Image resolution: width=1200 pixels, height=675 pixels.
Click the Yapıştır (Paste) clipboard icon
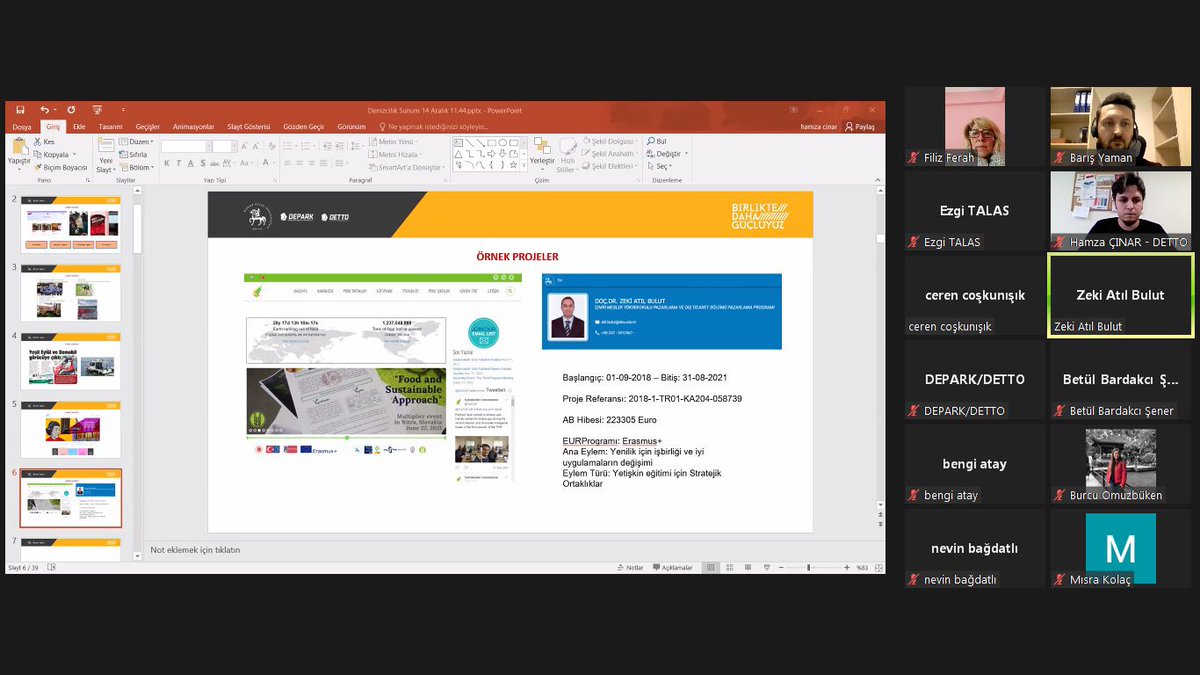(x=20, y=145)
